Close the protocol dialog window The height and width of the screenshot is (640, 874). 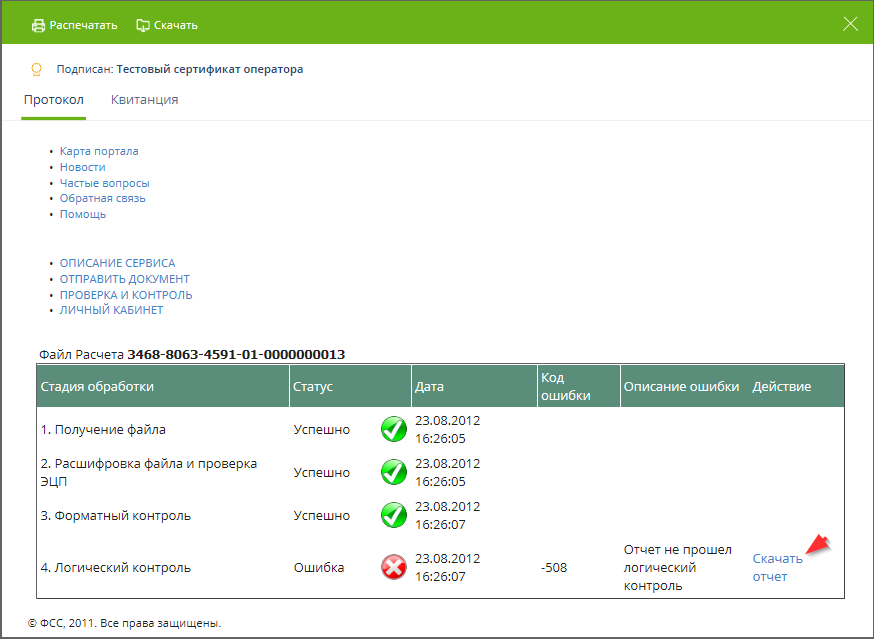(x=850, y=24)
